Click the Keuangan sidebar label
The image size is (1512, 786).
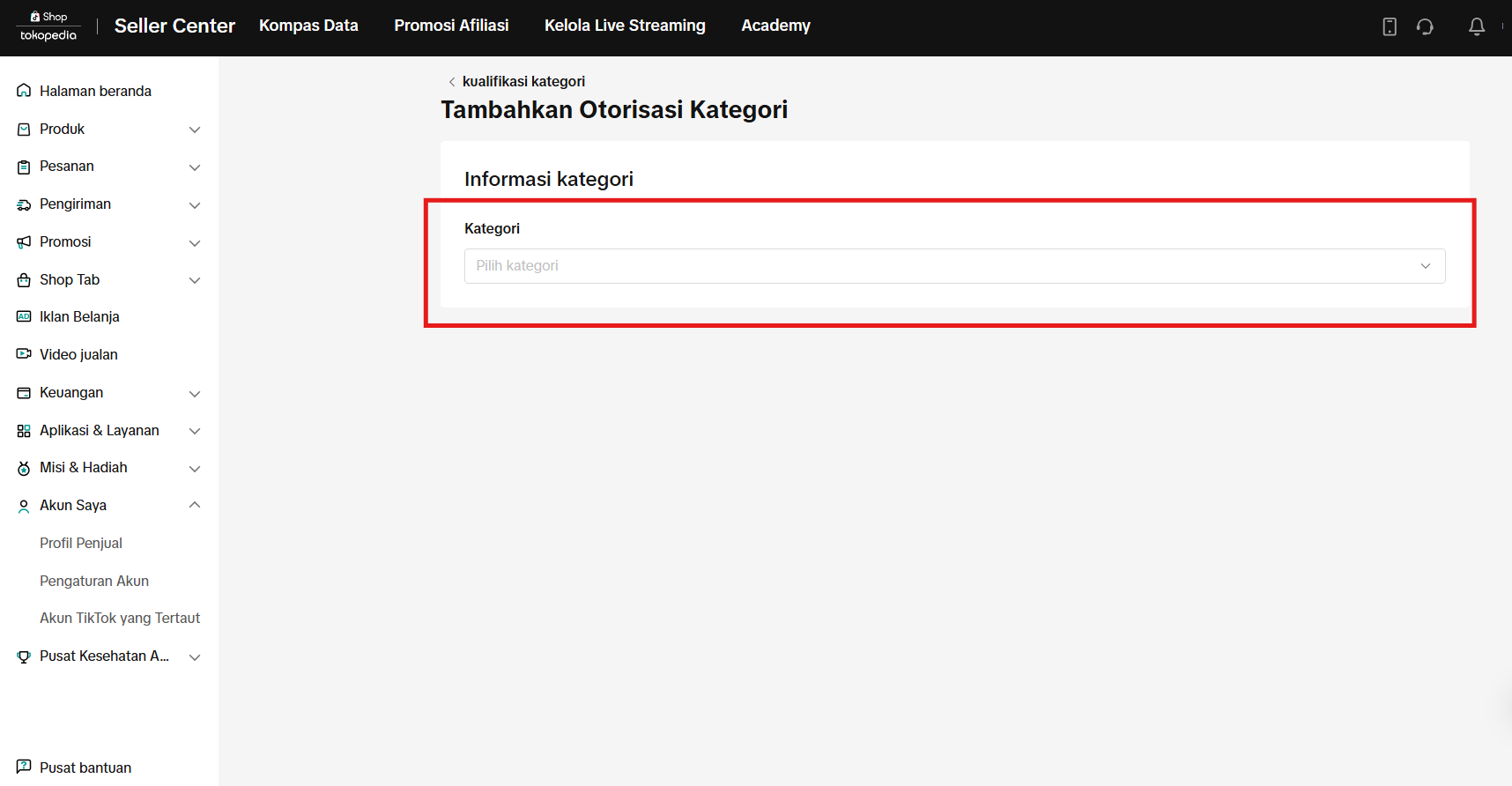pyautogui.click(x=71, y=393)
